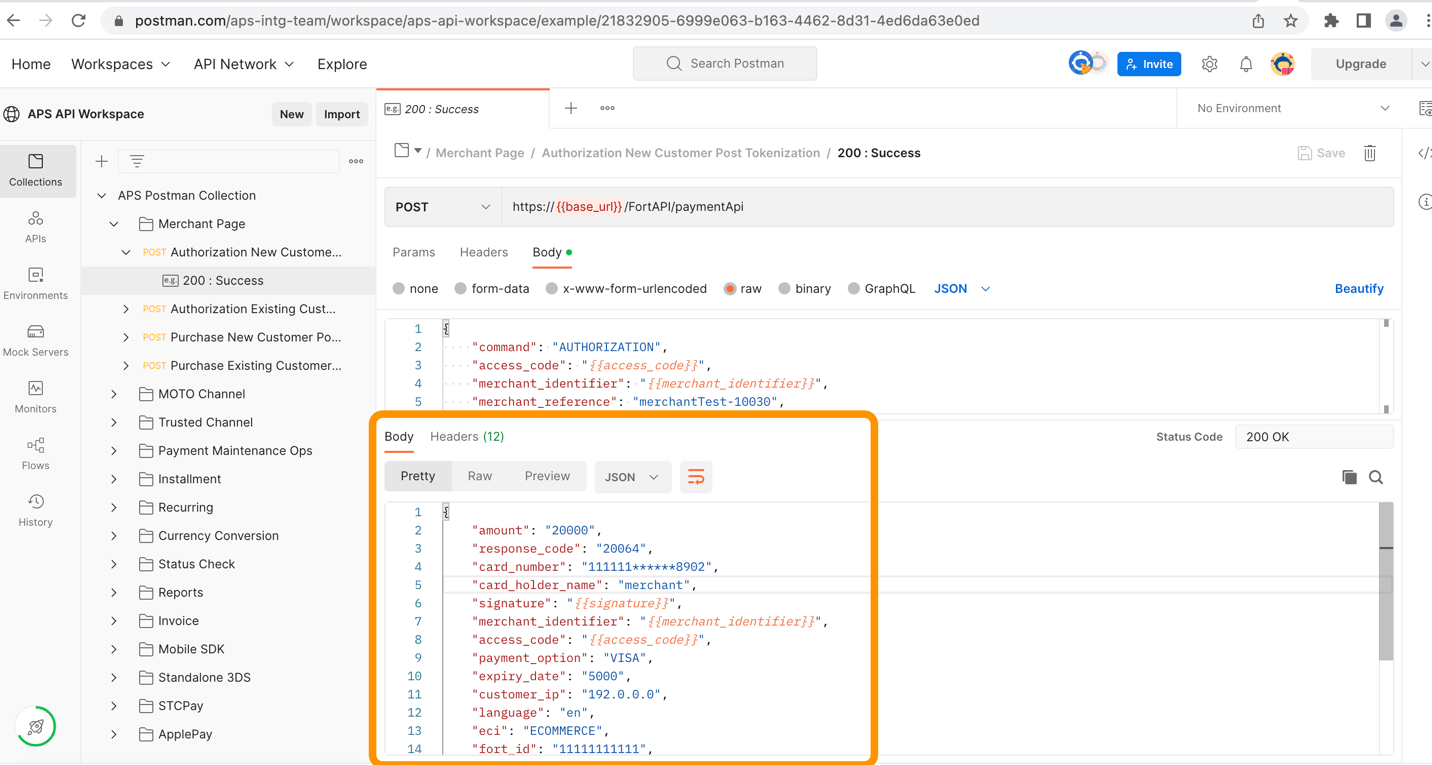Open the notifications bell icon
Screen dimensions: 1432x765
pyautogui.click(x=1246, y=64)
